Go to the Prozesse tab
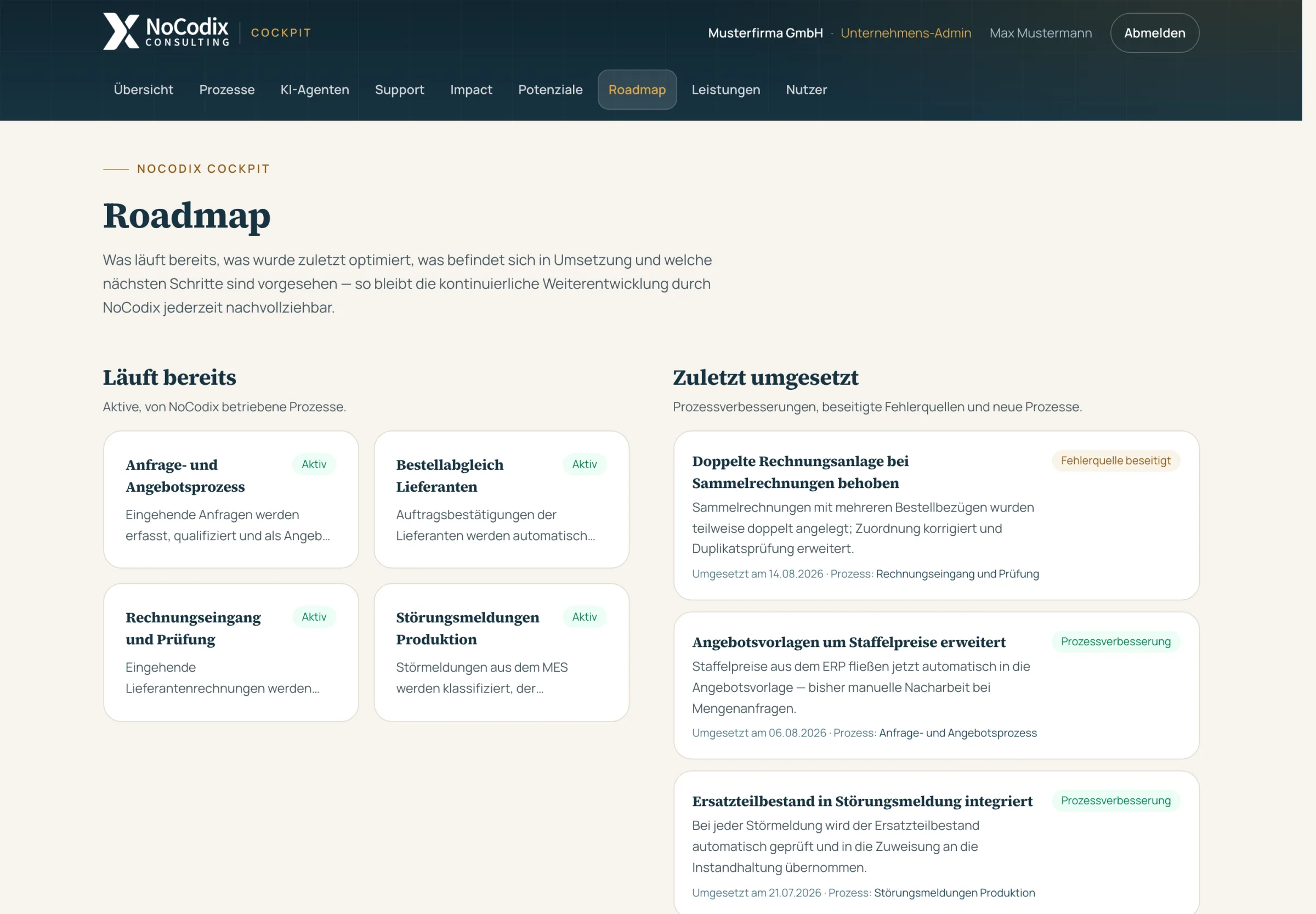 (x=227, y=89)
